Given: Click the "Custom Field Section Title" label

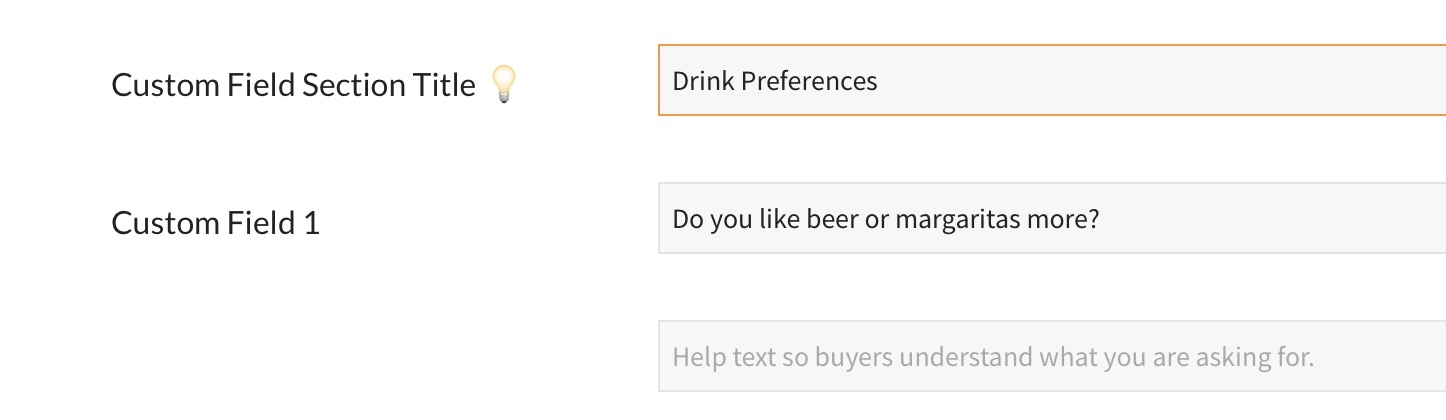Looking at the screenshot, I should [292, 86].
